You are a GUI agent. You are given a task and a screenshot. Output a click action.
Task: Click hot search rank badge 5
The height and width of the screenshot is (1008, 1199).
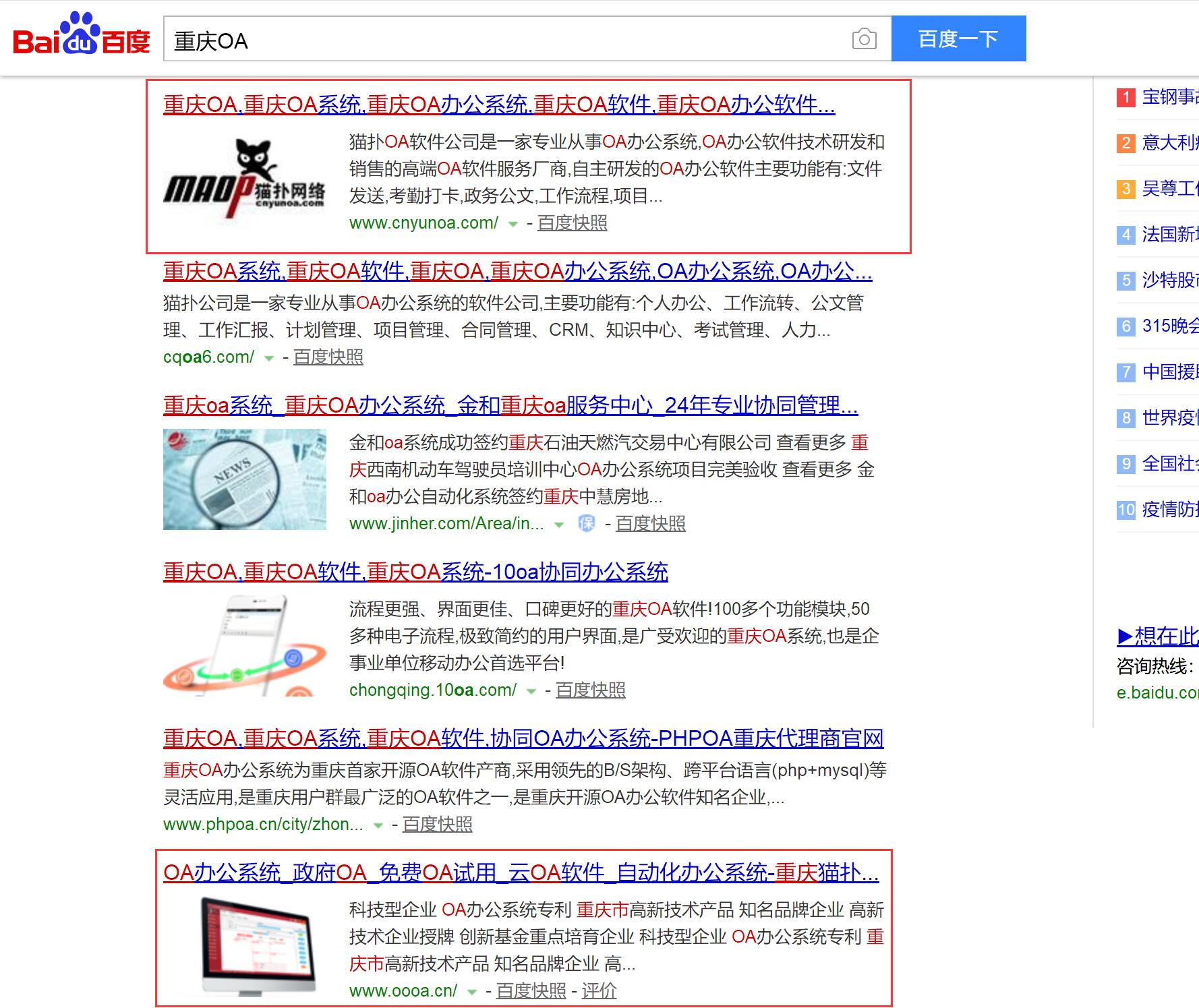tap(1125, 280)
